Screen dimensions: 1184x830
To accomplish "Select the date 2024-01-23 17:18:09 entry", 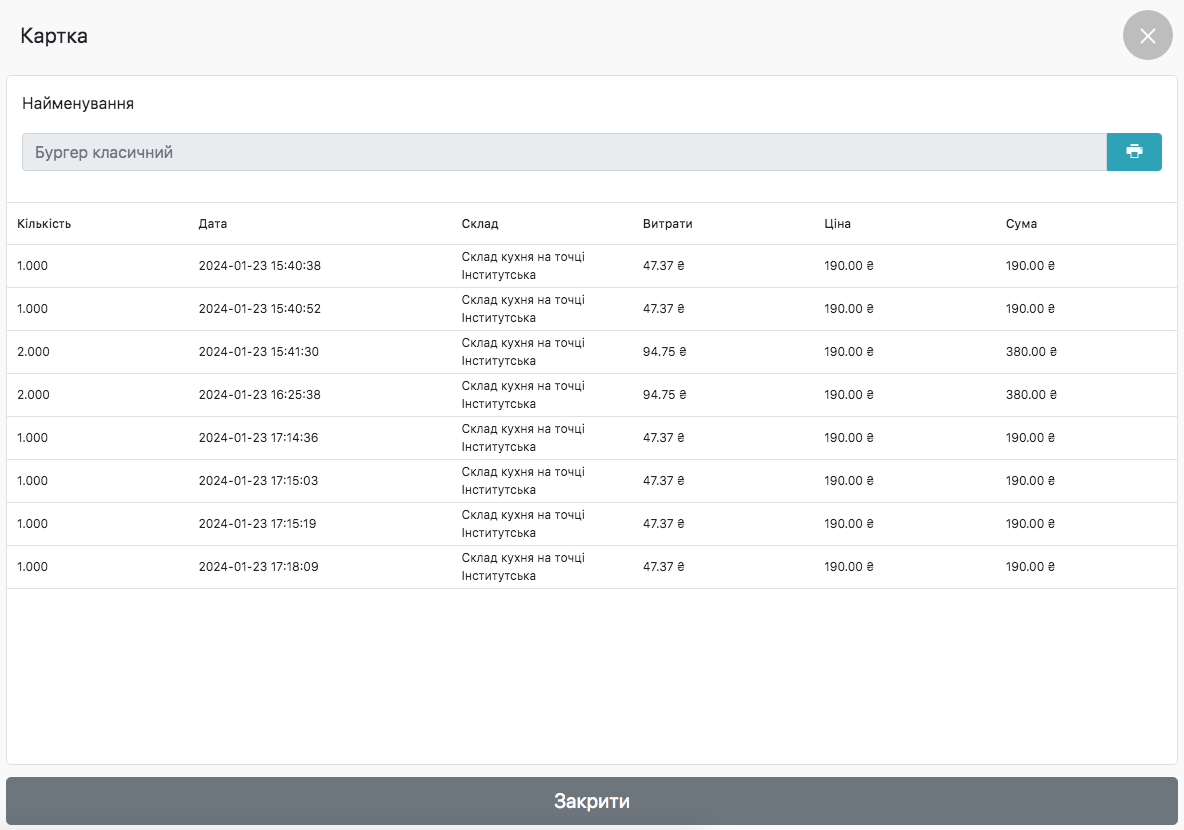I will pyautogui.click(x=259, y=567).
